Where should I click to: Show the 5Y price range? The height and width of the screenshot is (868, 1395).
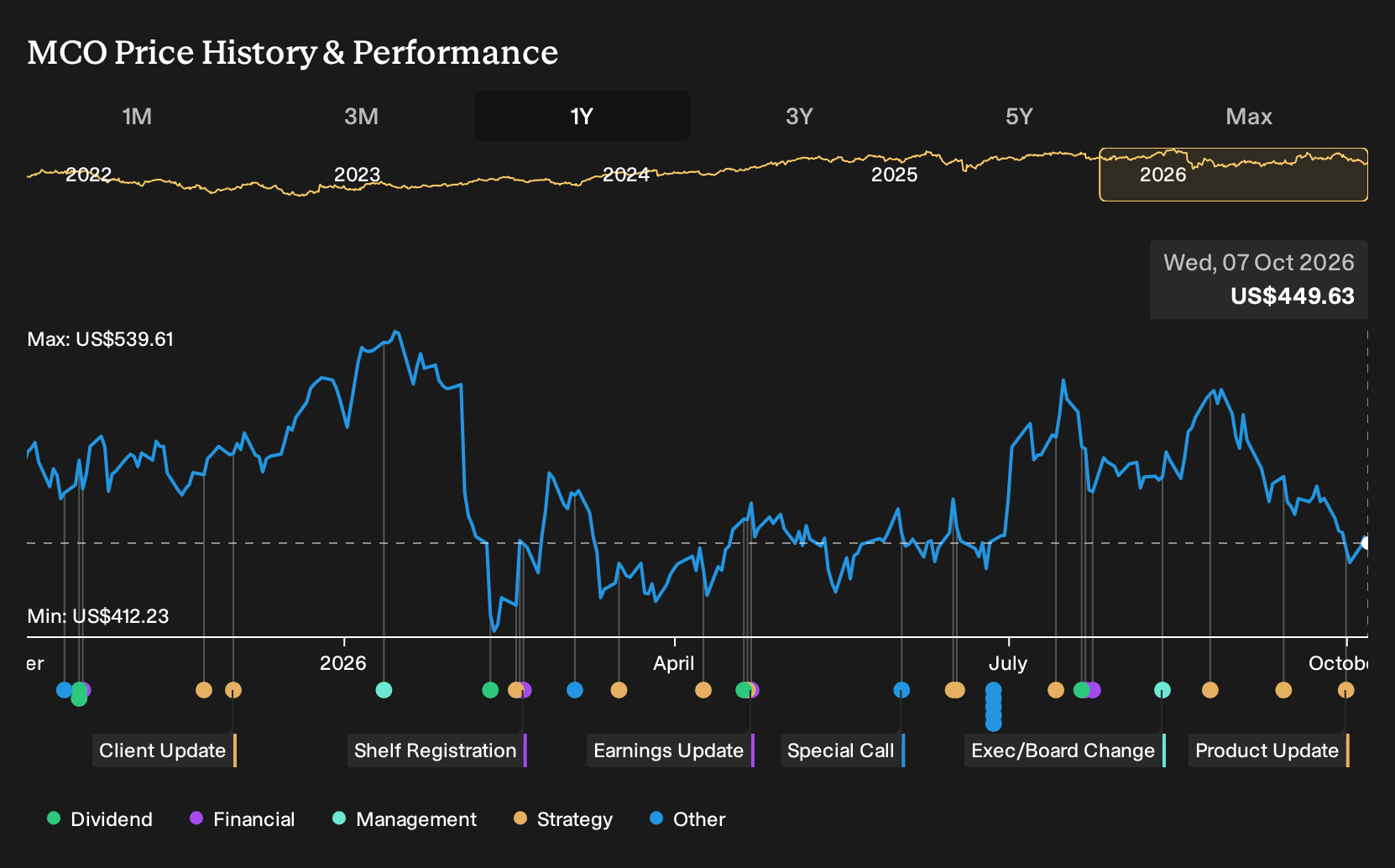(x=1019, y=116)
